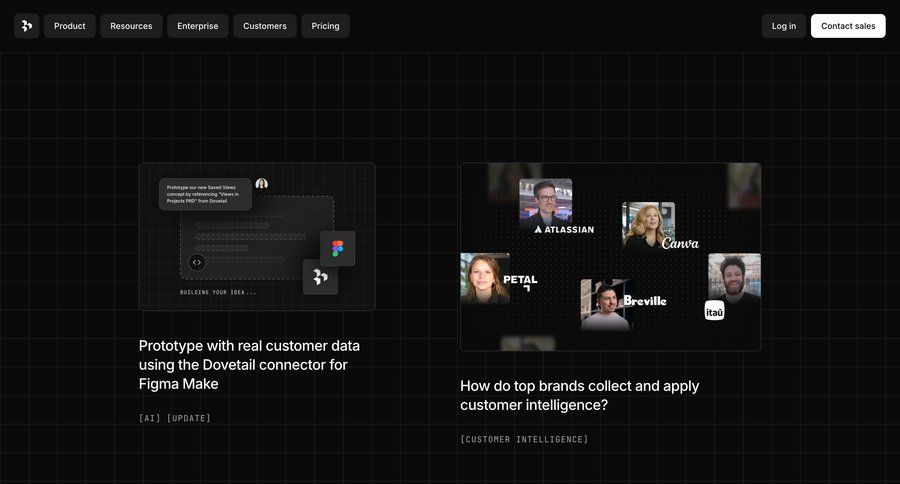Click the Dovetail logo in the navbar

26,26
